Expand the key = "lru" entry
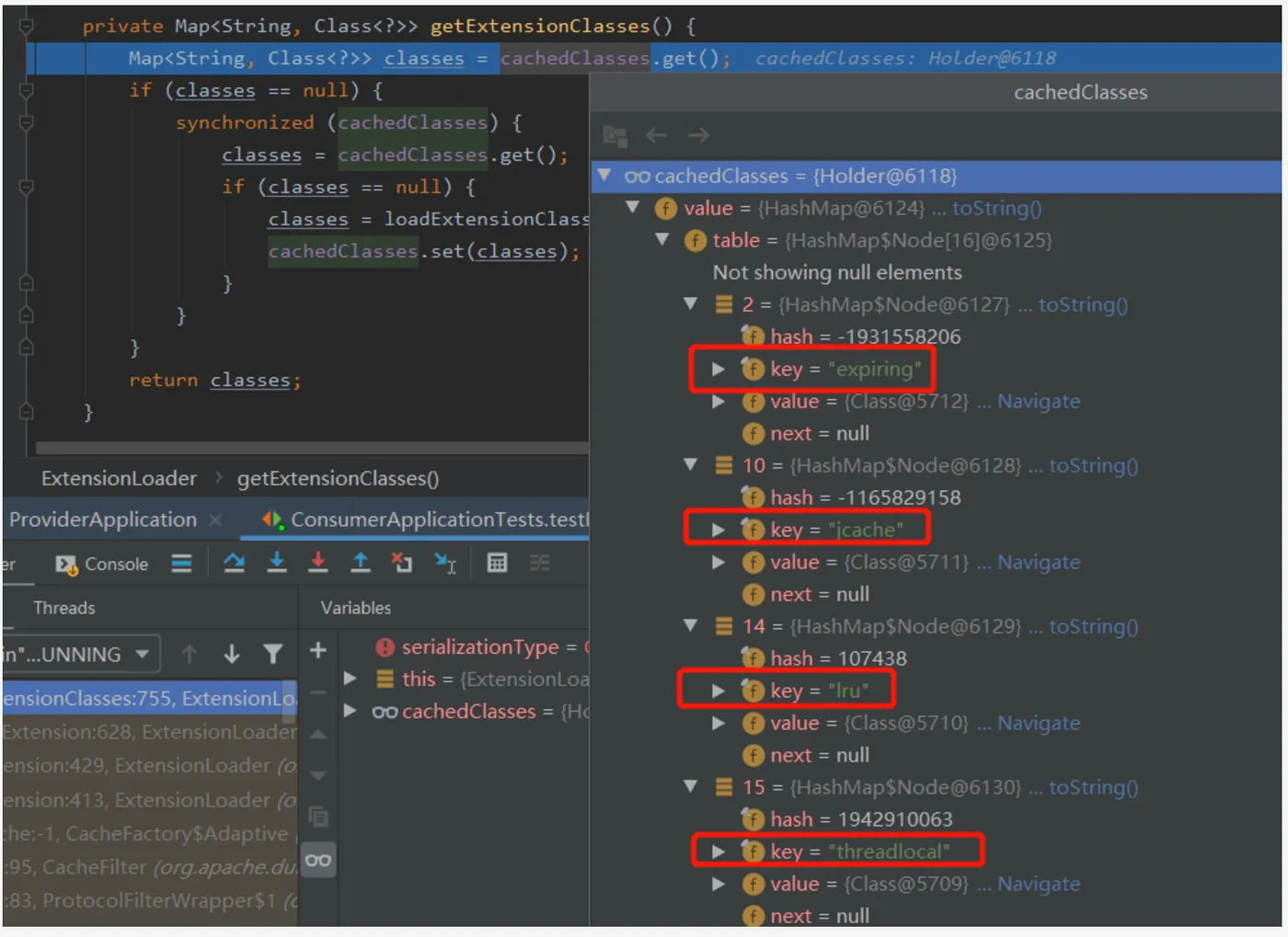 tap(719, 691)
